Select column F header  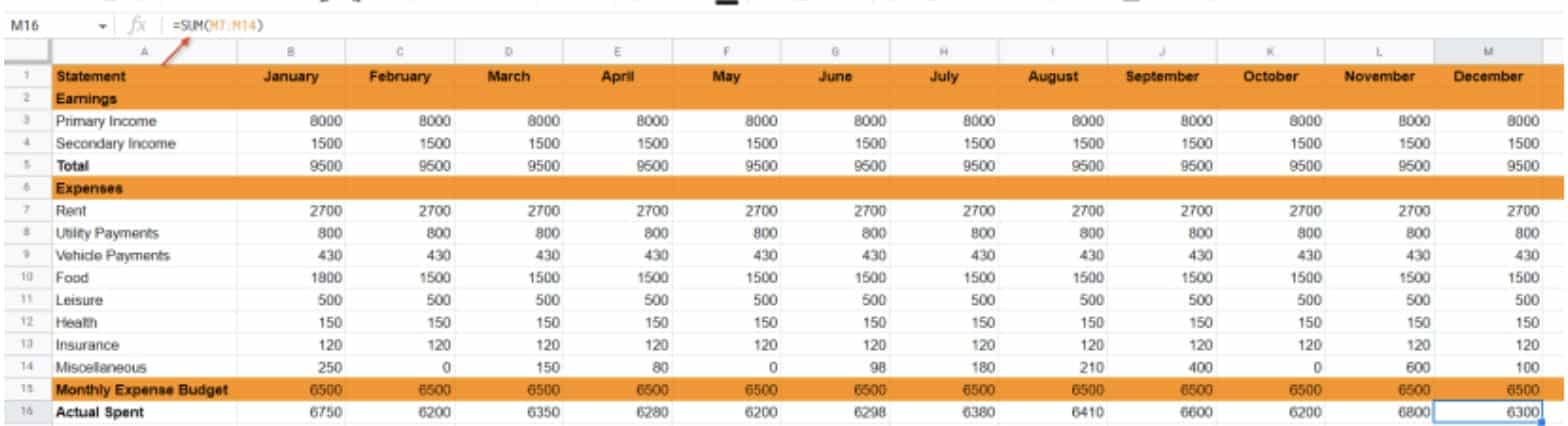pos(727,52)
